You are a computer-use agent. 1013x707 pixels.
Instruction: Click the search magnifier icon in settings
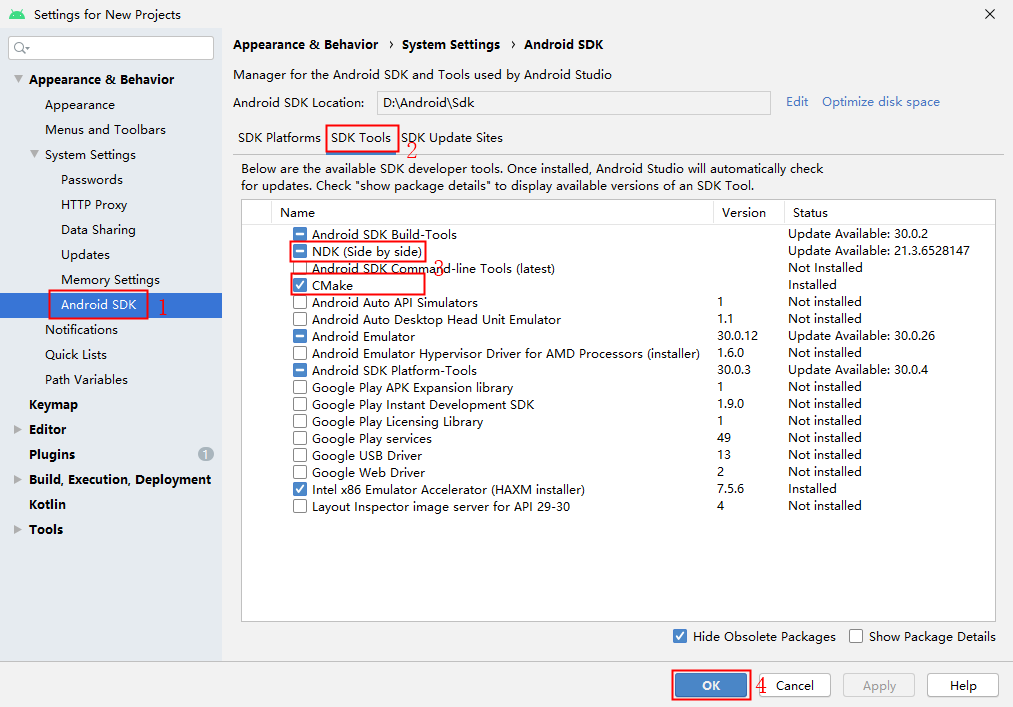coord(21,48)
